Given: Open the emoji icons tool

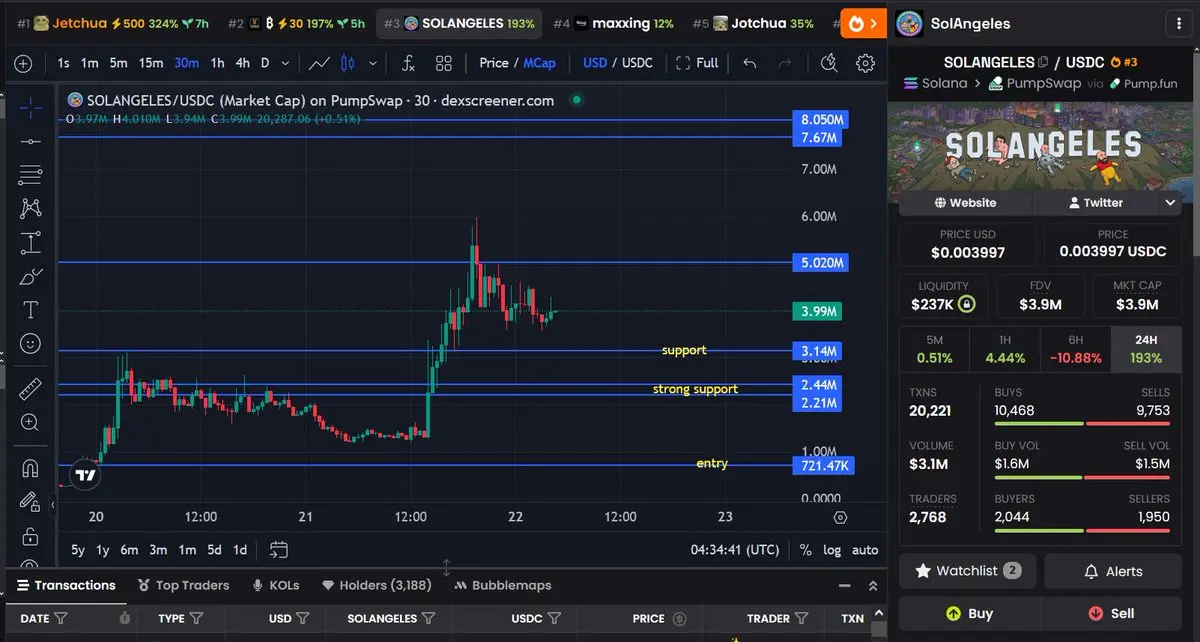Looking at the screenshot, I should 31,344.
